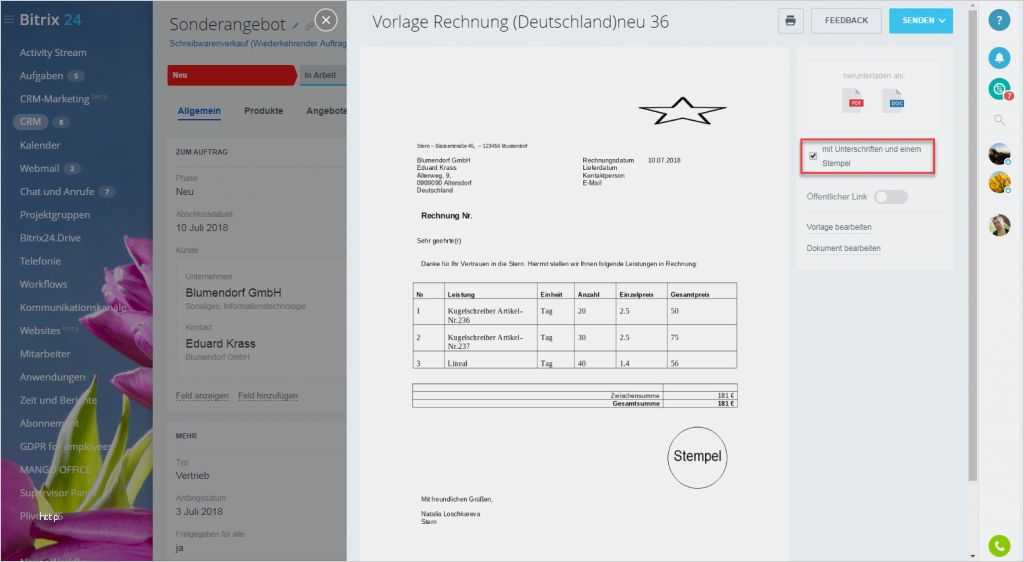Open Webmail in sidebar
The image size is (1024, 562).
(39, 168)
